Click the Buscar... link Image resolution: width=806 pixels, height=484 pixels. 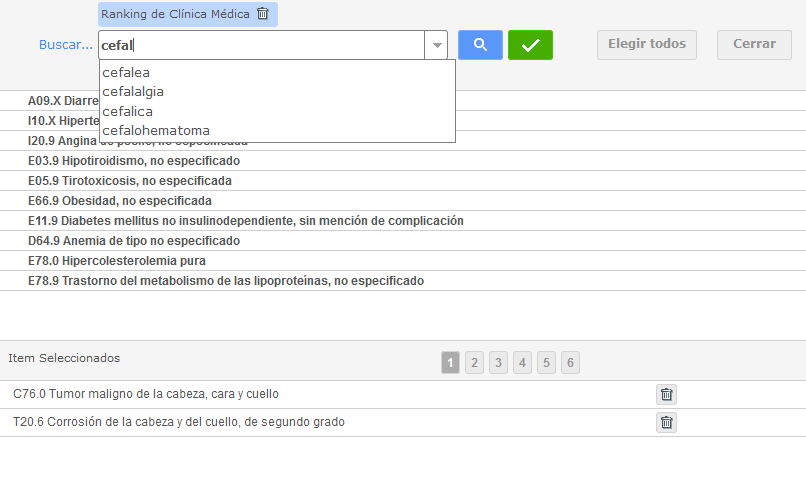click(x=66, y=45)
